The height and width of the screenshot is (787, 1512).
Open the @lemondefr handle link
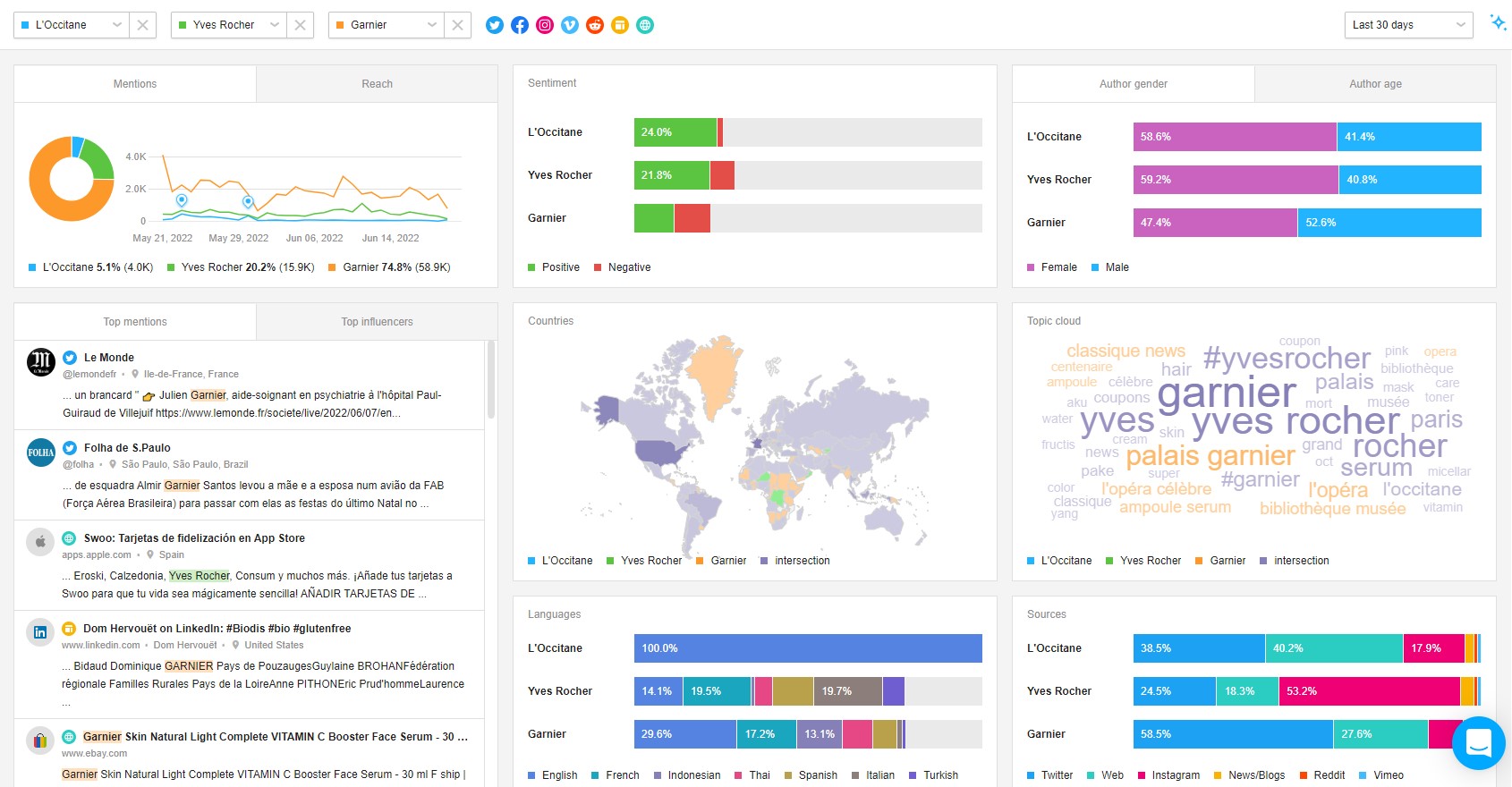89,375
